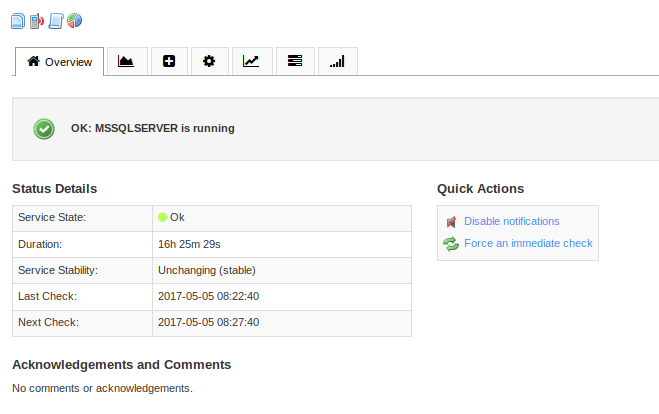Click the Next Check timestamp value
This screenshot has width=659, height=414.
(208, 322)
